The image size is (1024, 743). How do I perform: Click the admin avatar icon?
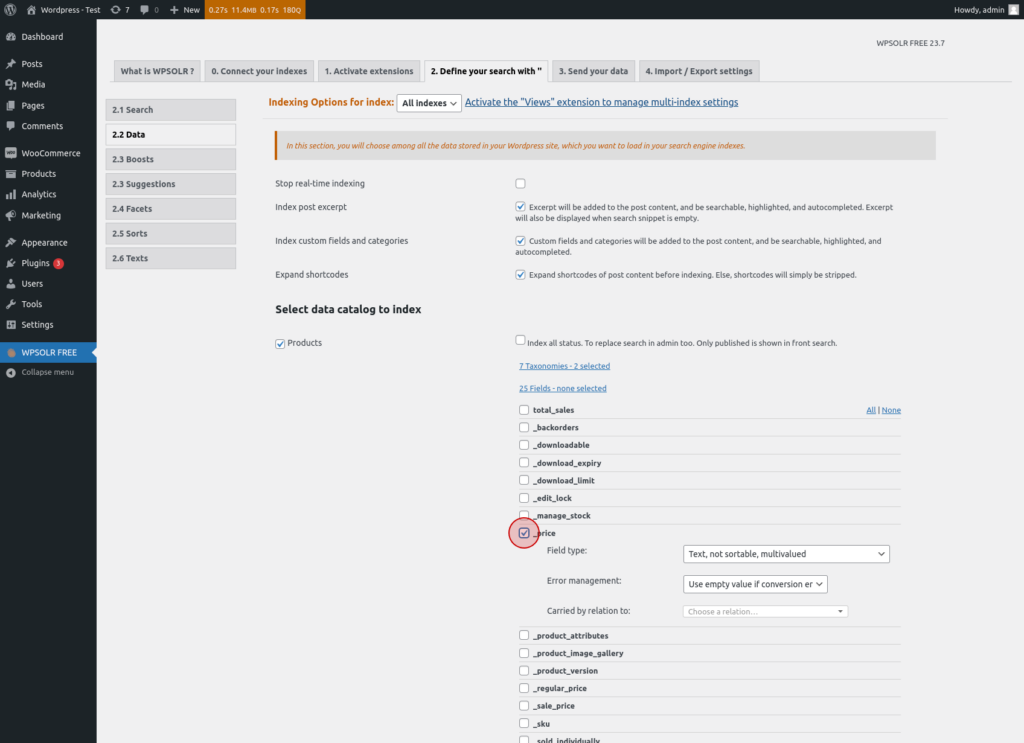[x=1014, y=10]
